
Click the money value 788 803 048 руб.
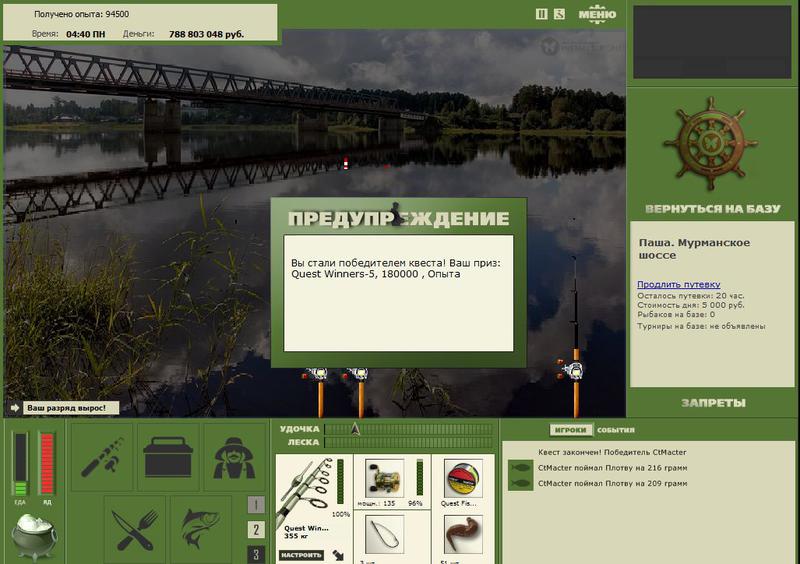[x=206, y=34]
